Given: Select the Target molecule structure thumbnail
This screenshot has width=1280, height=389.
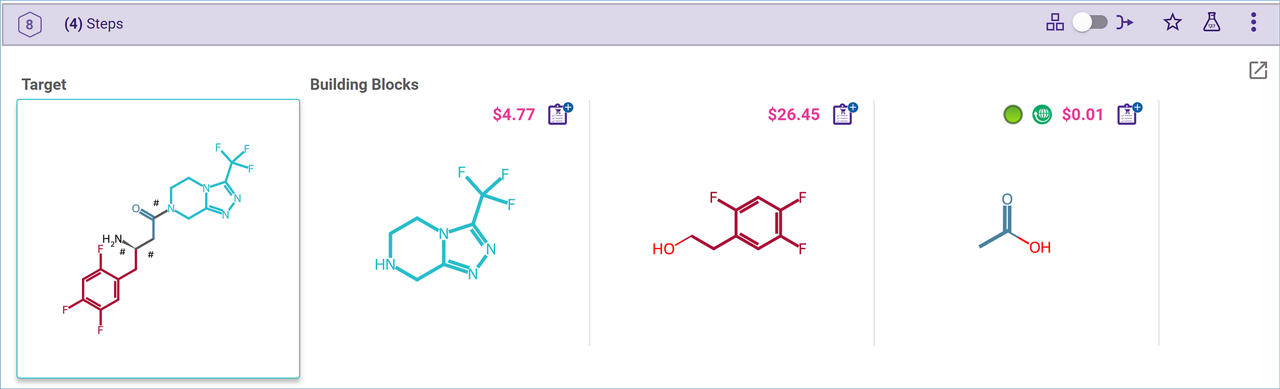Looking at the screenshot, I should coord(158,238).
